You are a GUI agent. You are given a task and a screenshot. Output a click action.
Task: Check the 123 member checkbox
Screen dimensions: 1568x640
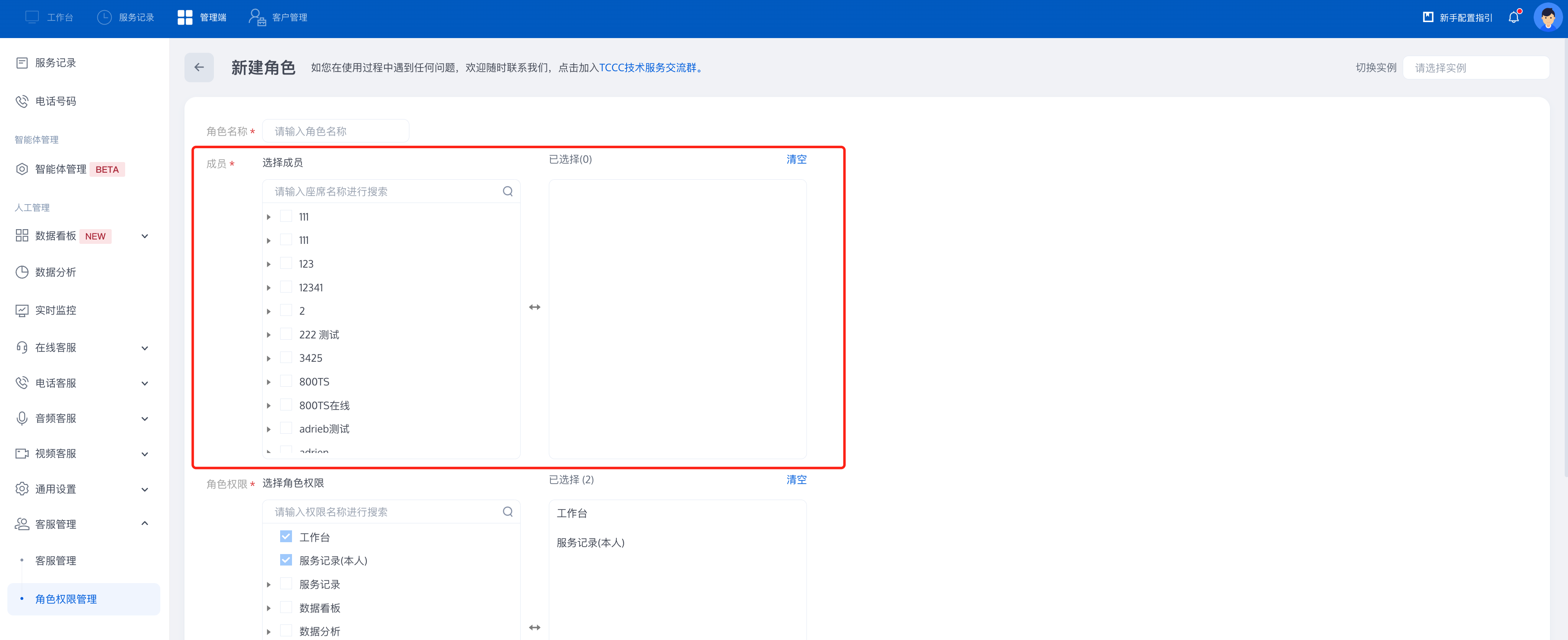tap(286, 263)
